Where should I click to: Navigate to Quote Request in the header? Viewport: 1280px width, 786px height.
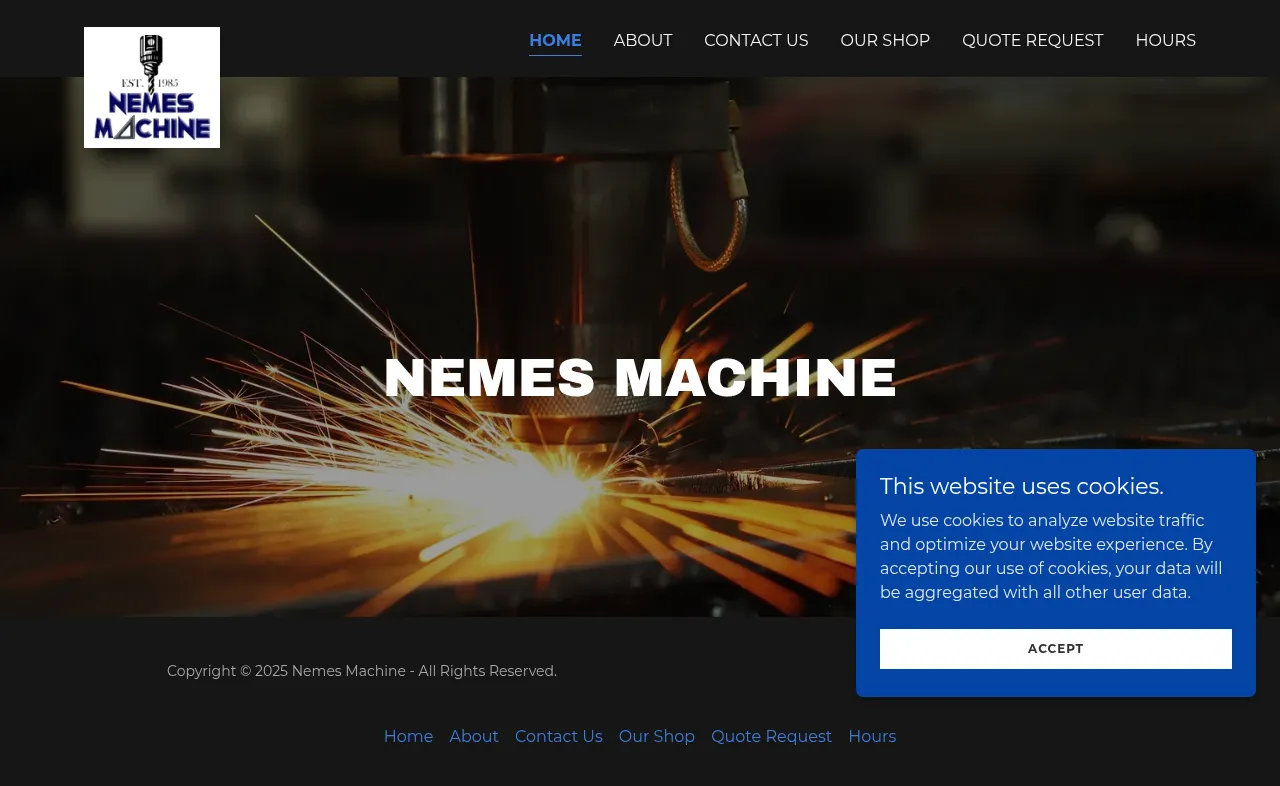pyautogui.click(x=1032, y=41)
